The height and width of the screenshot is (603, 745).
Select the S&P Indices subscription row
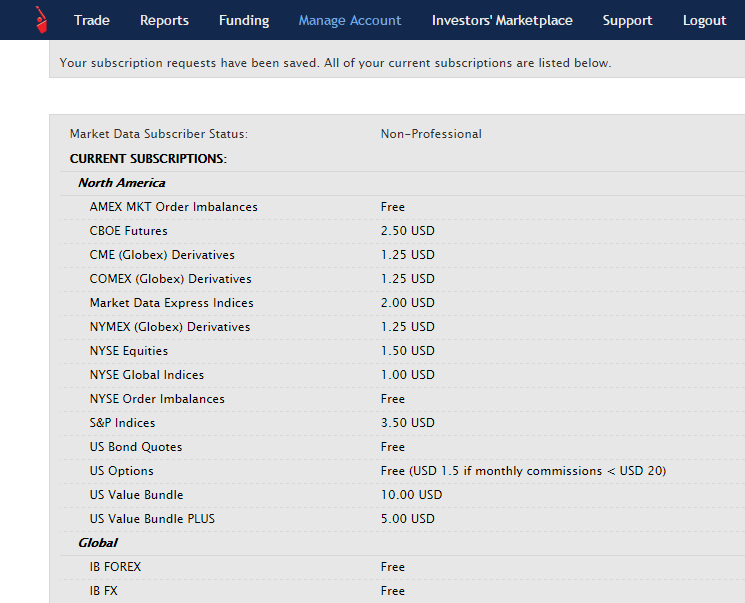[122, 423]
